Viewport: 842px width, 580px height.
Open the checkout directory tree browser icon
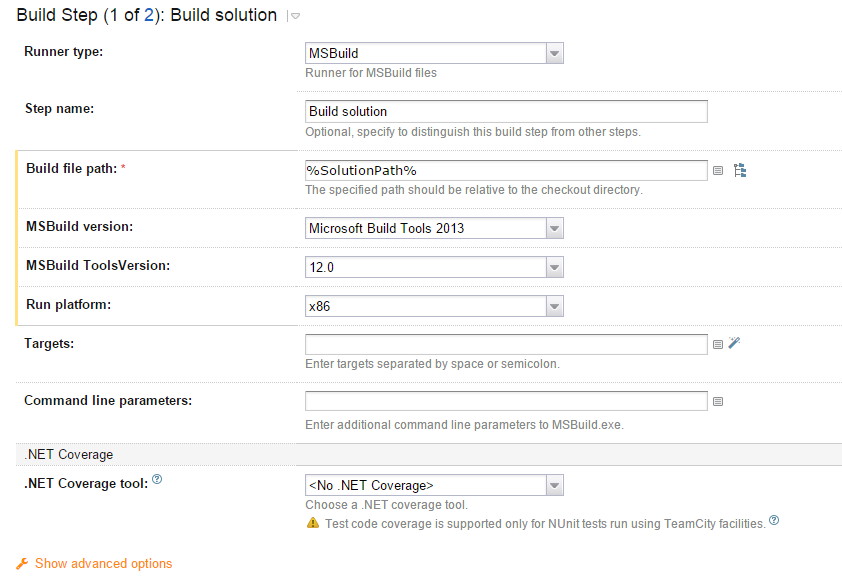coord(740,170)
